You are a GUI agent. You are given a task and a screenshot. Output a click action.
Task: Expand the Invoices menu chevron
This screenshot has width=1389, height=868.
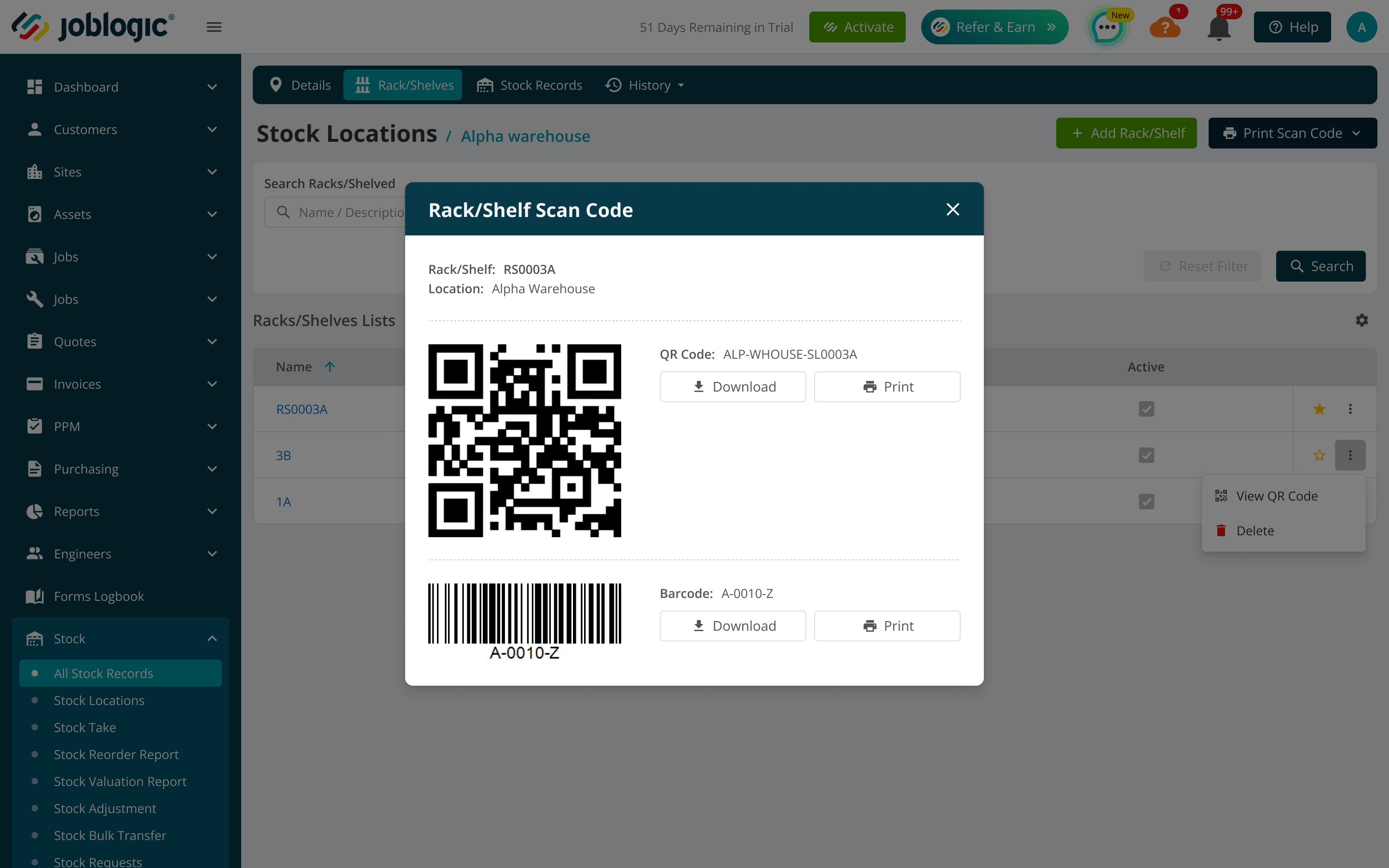212,385
